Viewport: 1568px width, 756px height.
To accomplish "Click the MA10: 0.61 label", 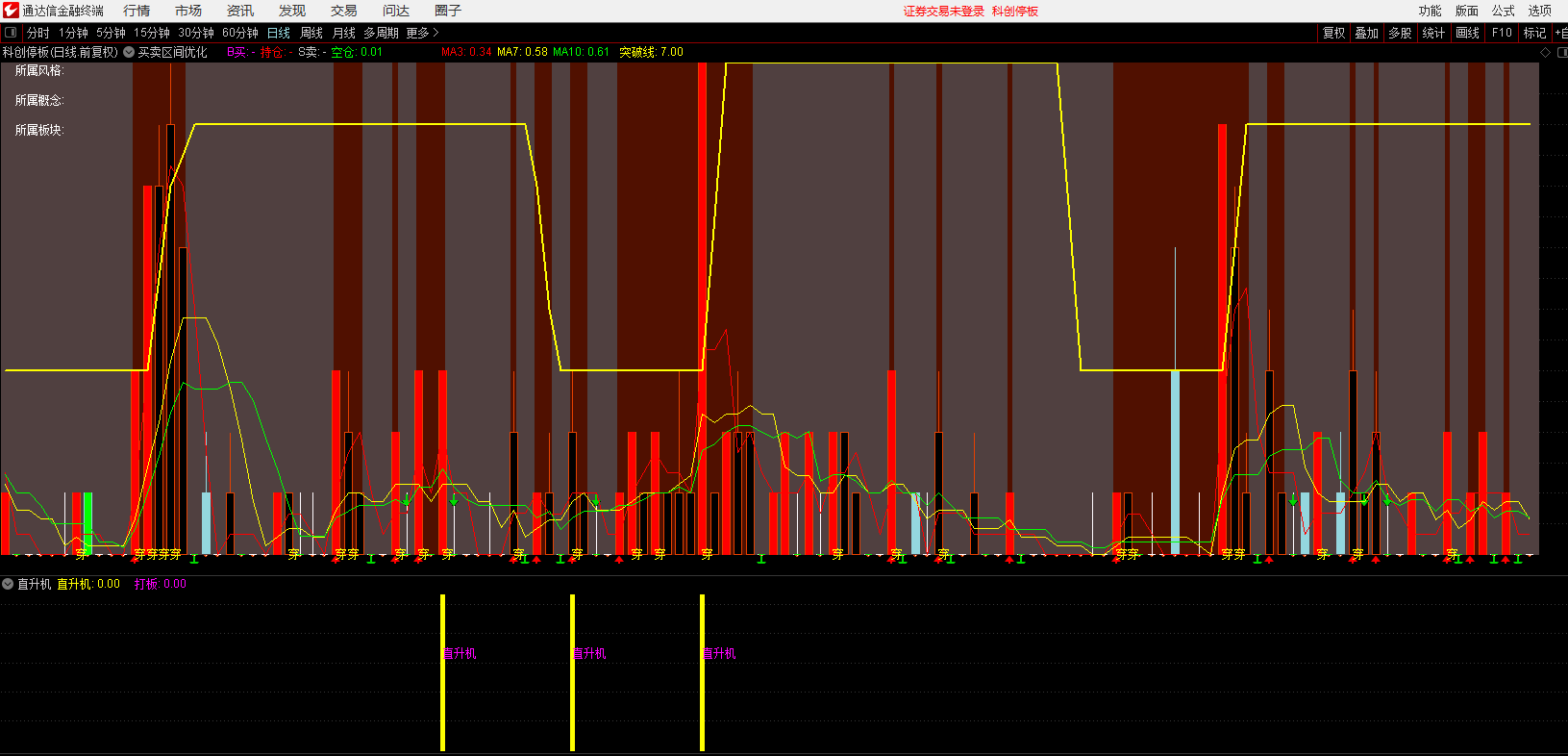I will (x=581, y=52).
